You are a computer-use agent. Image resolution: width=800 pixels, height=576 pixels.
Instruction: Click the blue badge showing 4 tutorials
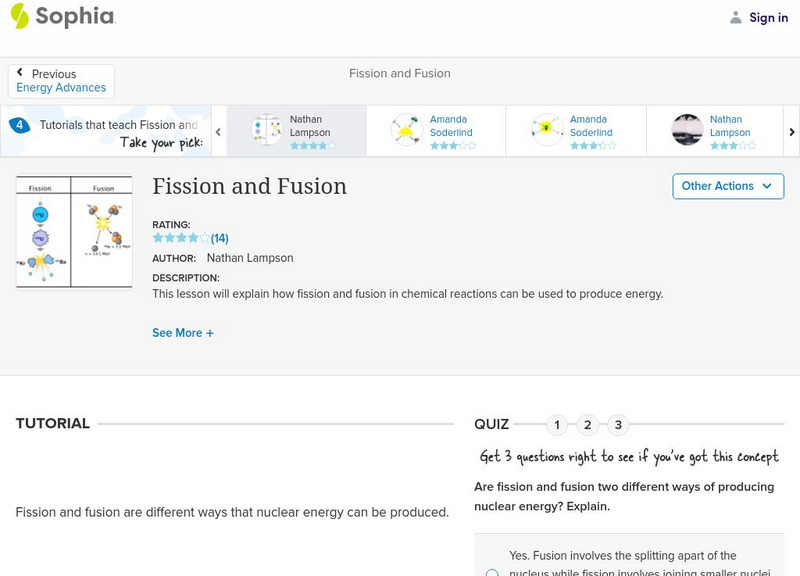pyautogui.click(x=19, y=126)
